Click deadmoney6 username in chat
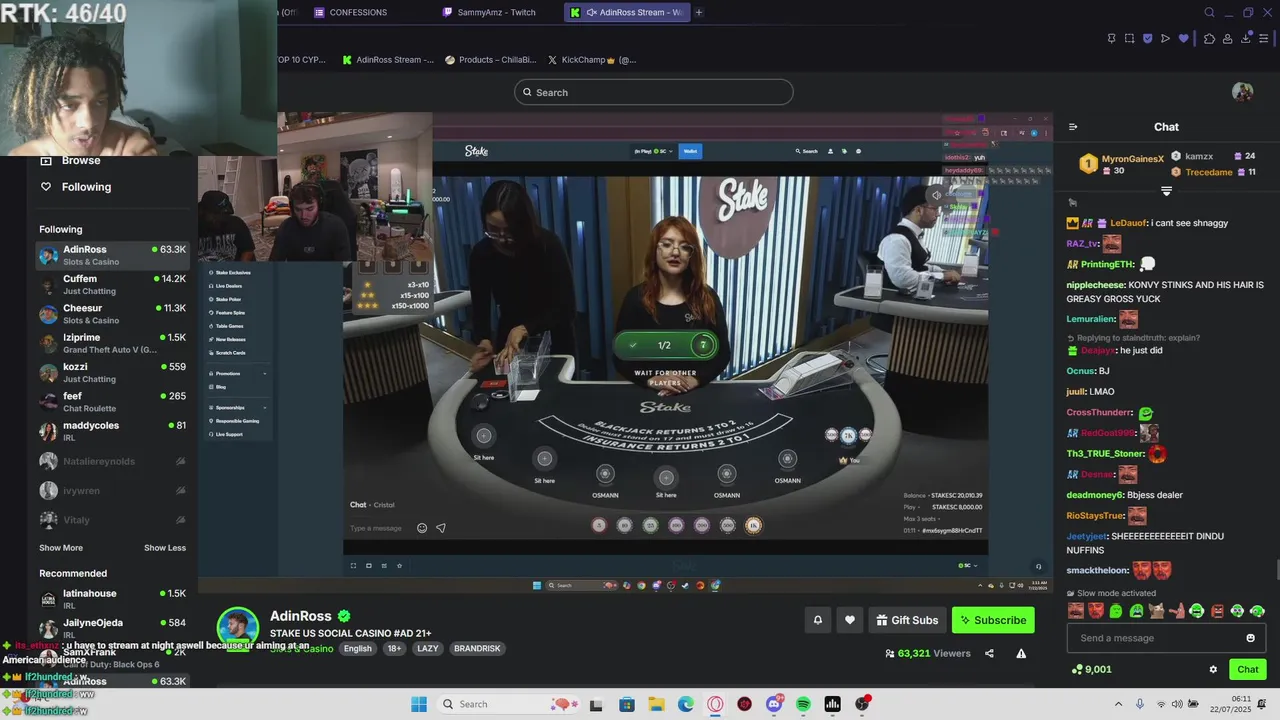The width and height of the screenshot is (1280, 720). [1096, 495]
